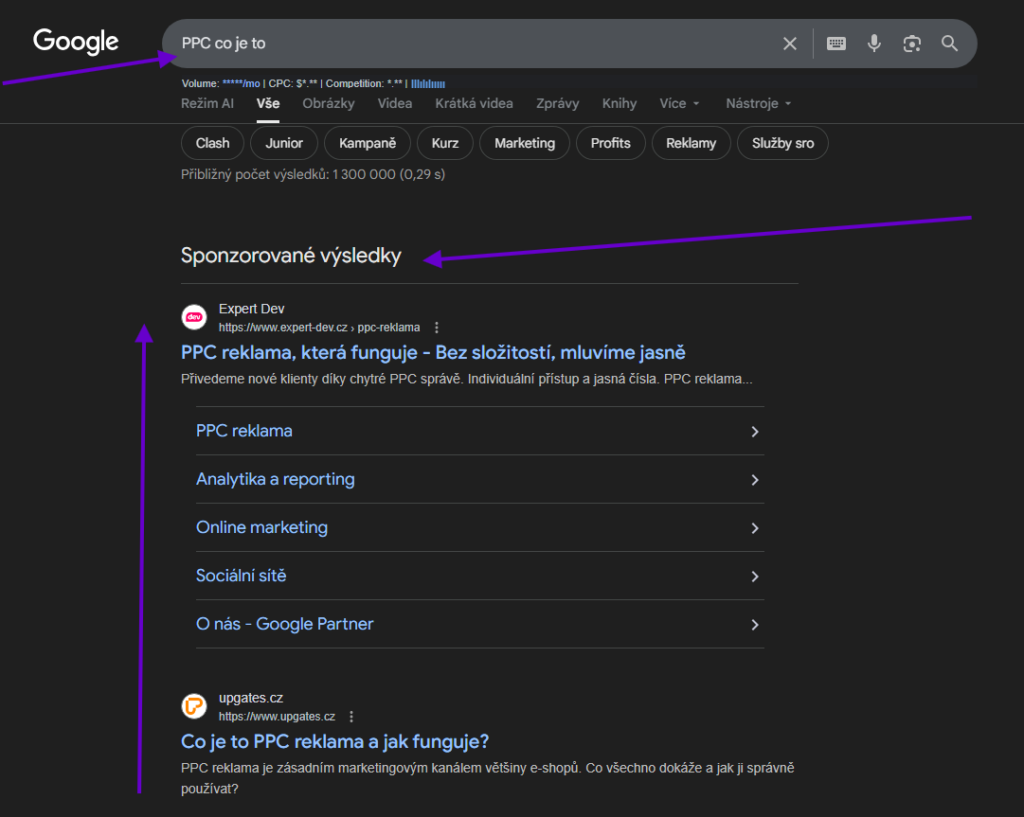Screen dimensions: 1024x817
Task: Start voice search with the microphone icon
Action: (874, 44)
